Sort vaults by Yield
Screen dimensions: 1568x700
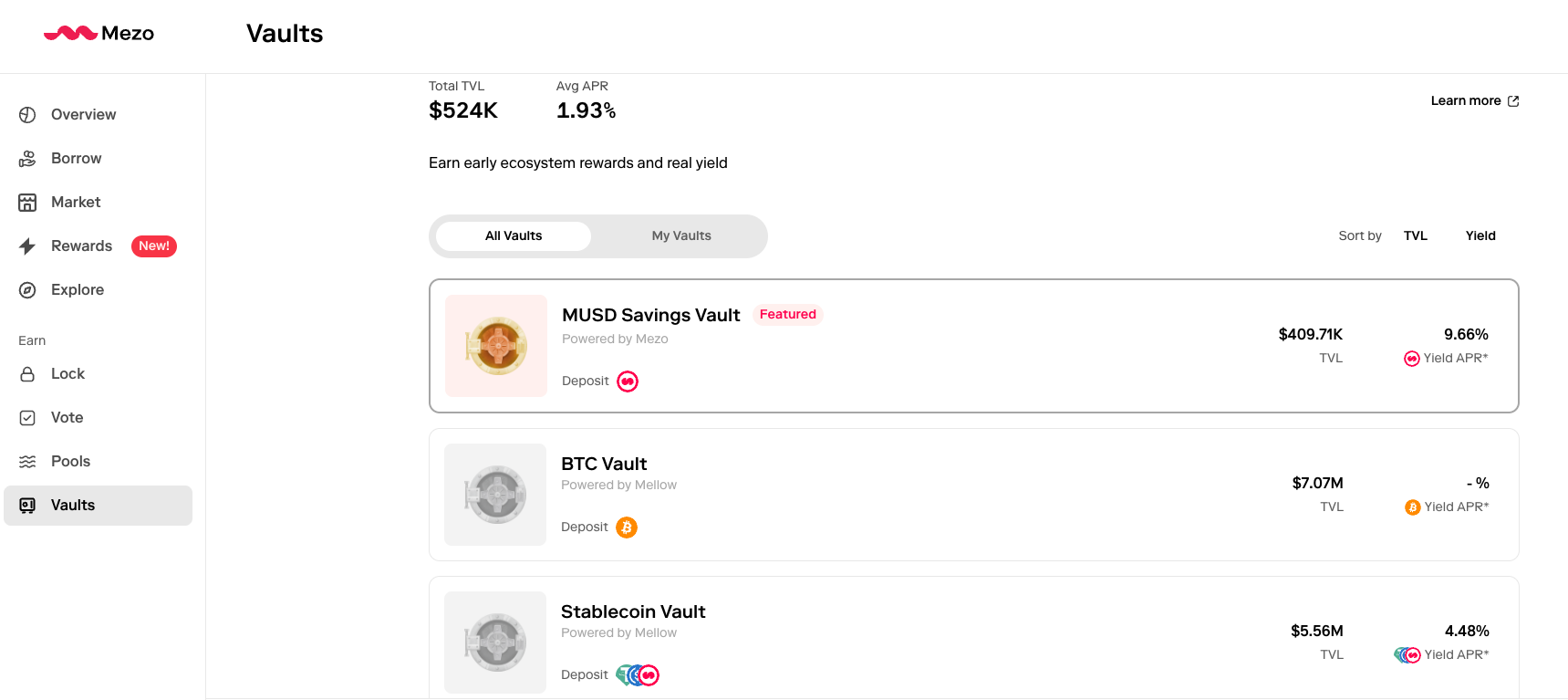[1480, 236]
